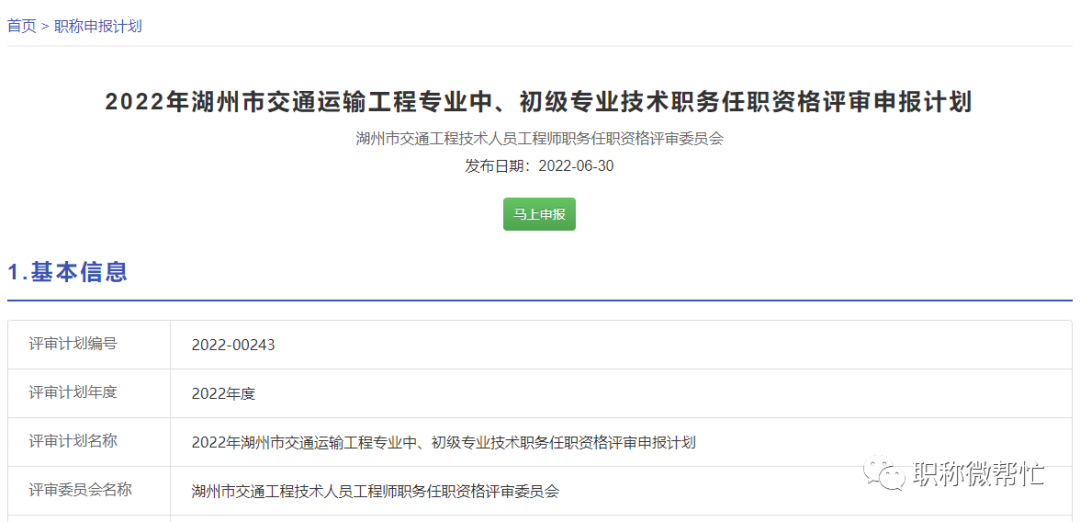Click the green 马上申报 button

tap(539, 214)
